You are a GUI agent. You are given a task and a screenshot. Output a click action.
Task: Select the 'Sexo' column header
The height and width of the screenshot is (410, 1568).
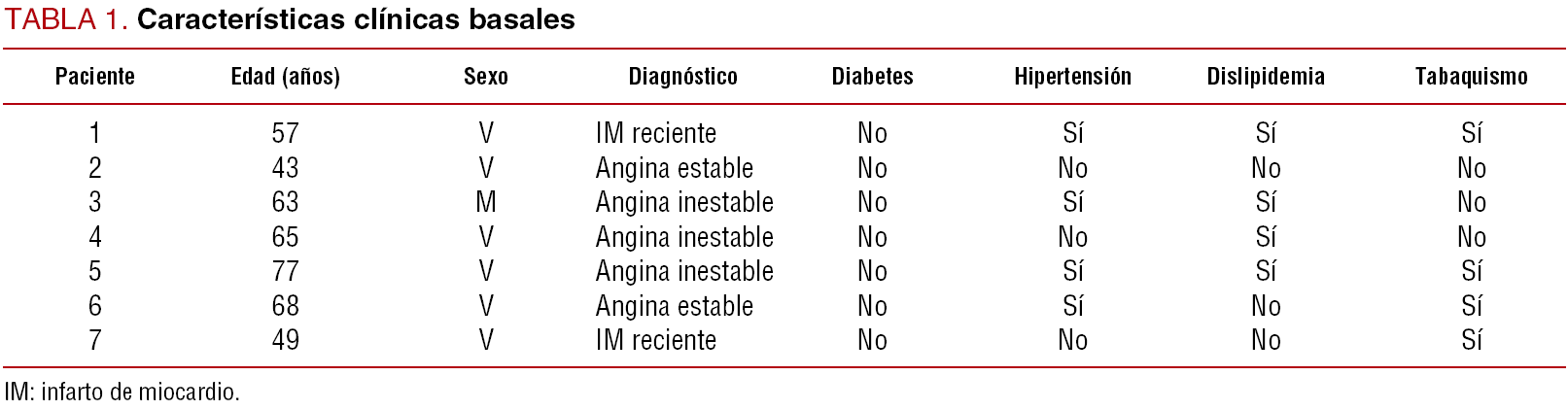pyautogui.click(x=485, y=77)
